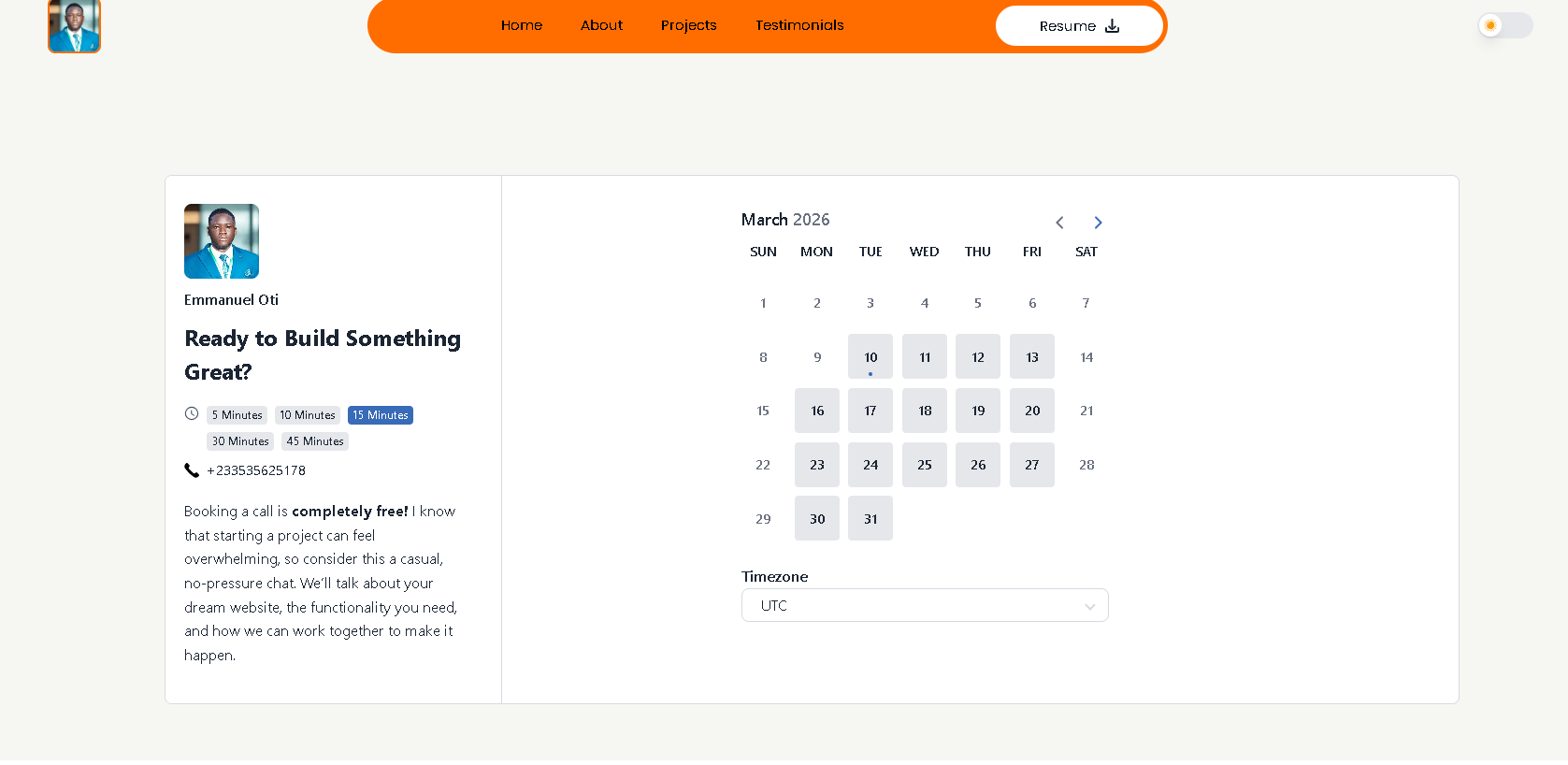Select the 30 Minutes duration option

click(240, 441)
